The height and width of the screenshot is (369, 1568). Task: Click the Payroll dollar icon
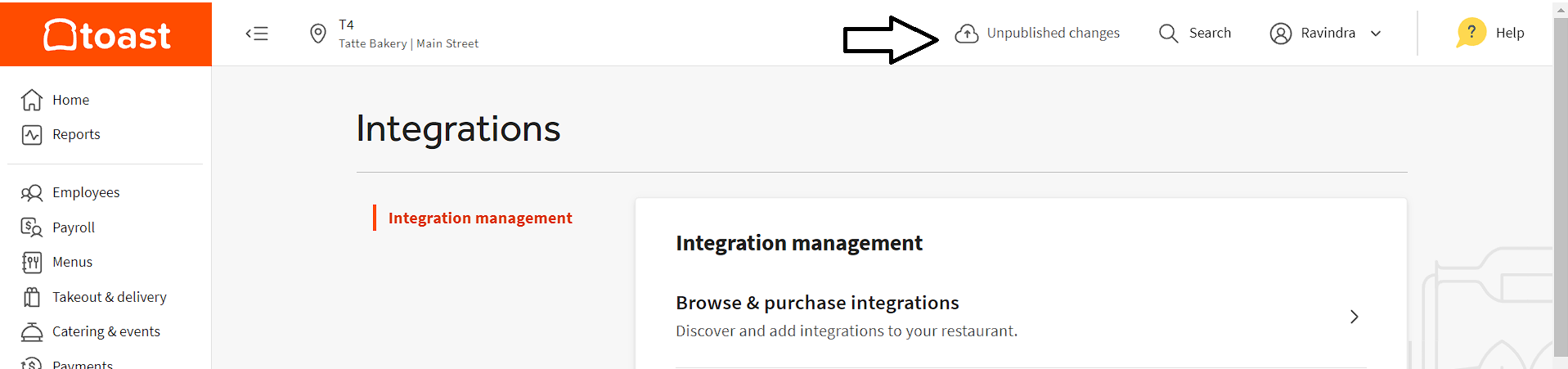point(32,227)
